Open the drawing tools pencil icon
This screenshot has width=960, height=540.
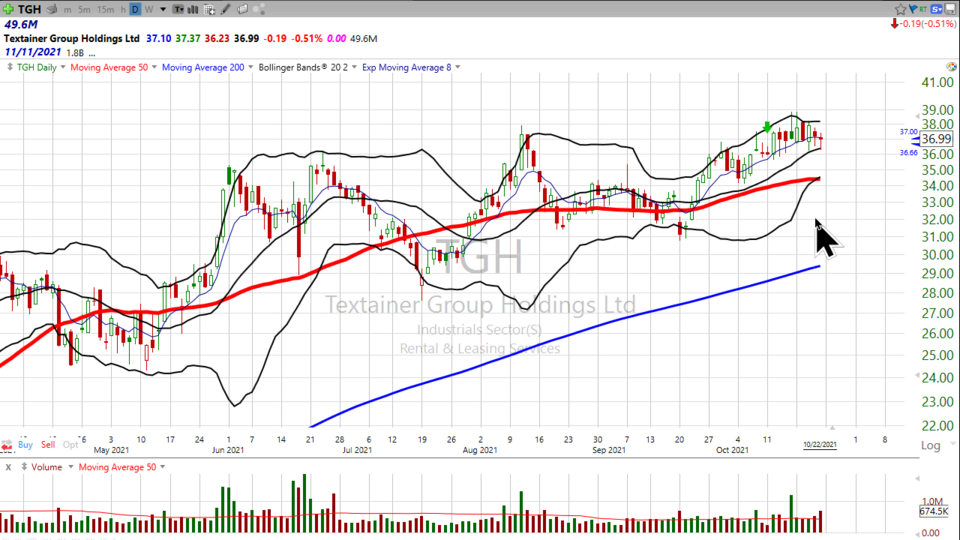227,9
